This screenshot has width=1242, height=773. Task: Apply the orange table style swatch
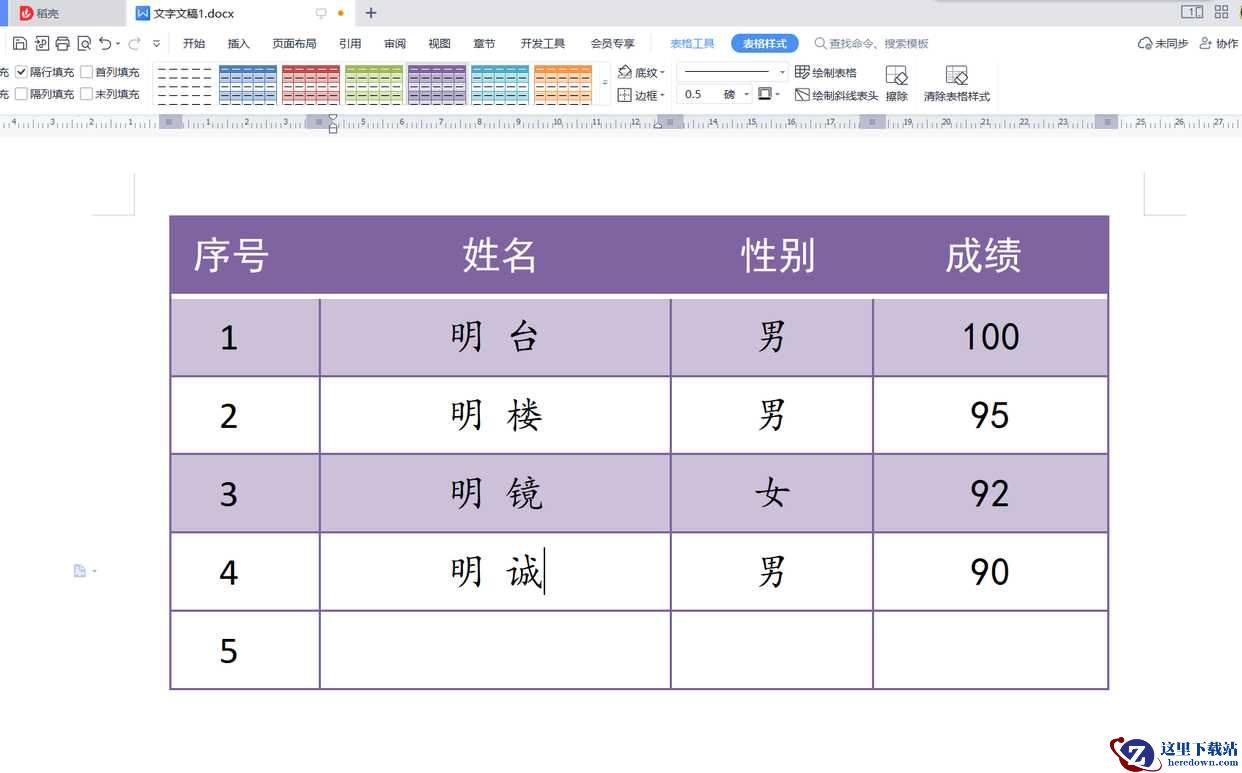562,84
